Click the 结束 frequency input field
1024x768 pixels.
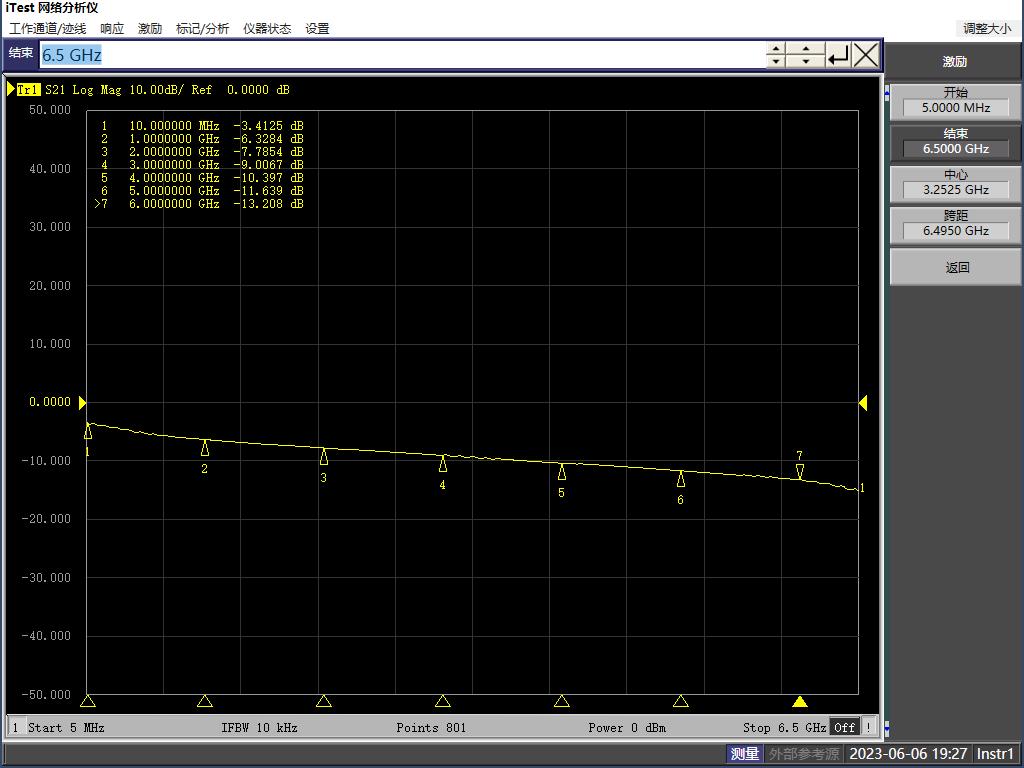[x=400, y=56]
